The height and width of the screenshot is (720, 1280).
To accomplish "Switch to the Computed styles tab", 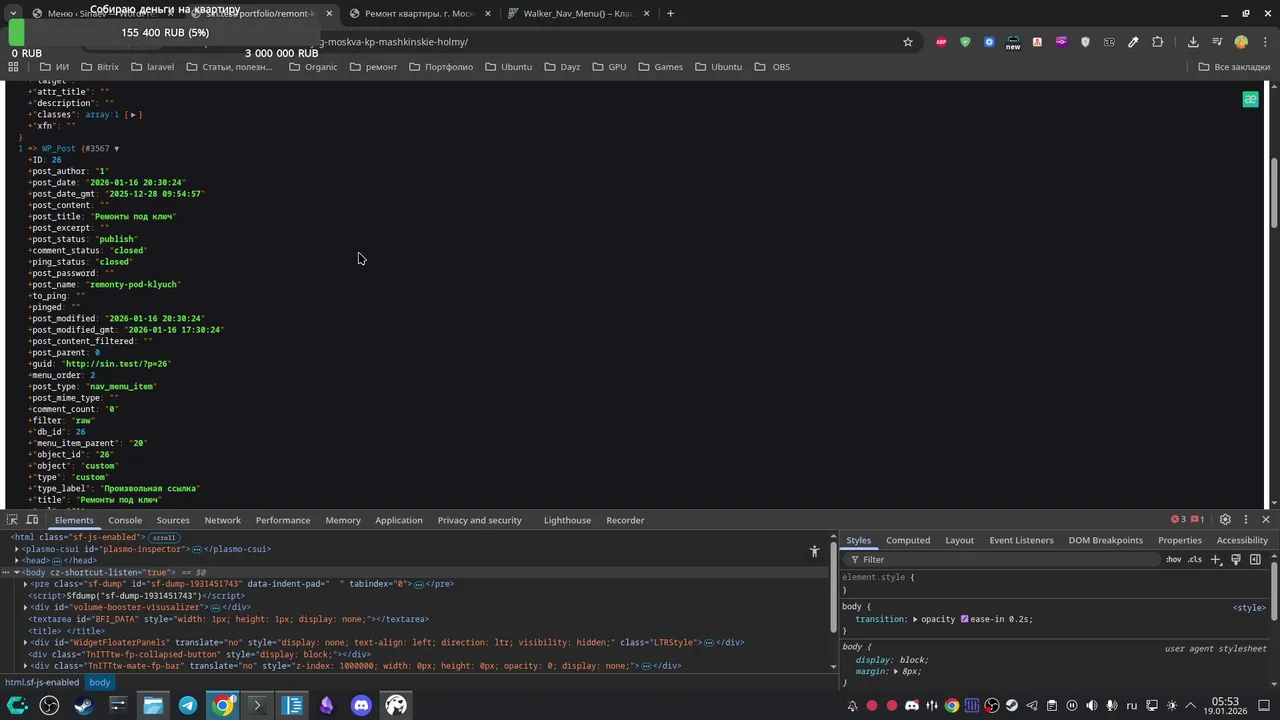I will (908, 540).
